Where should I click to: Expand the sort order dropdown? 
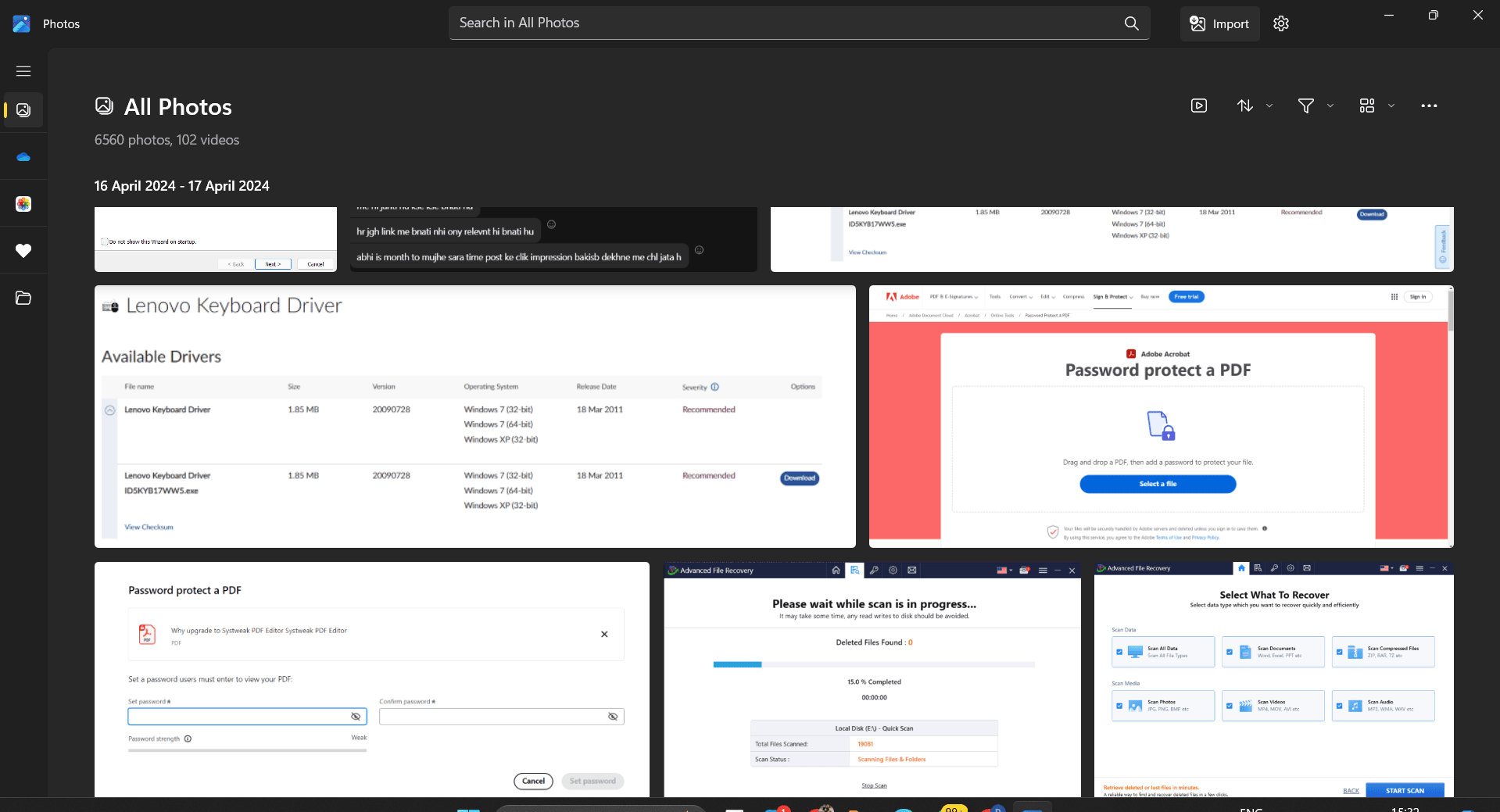(1254, 106)
